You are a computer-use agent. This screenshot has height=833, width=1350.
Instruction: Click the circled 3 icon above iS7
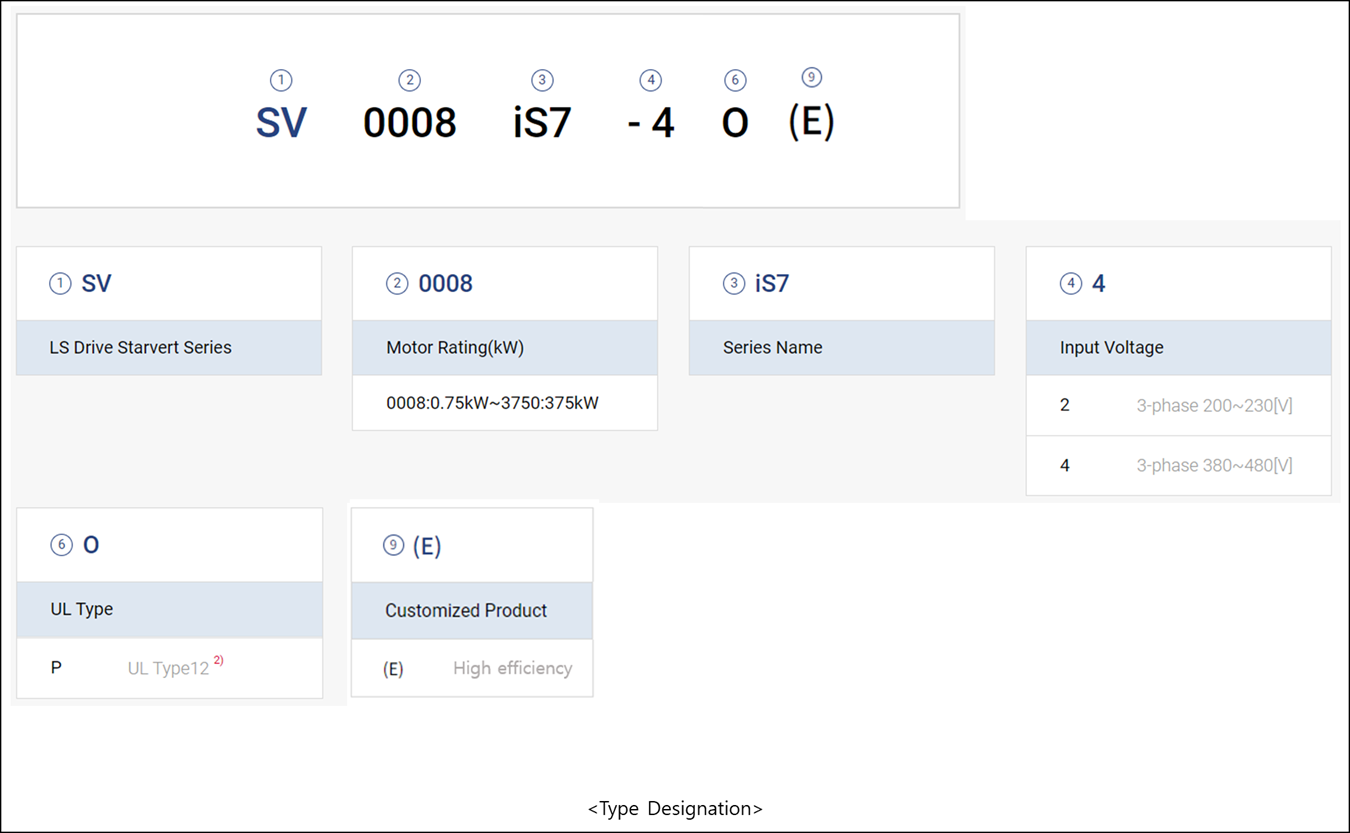542,80
